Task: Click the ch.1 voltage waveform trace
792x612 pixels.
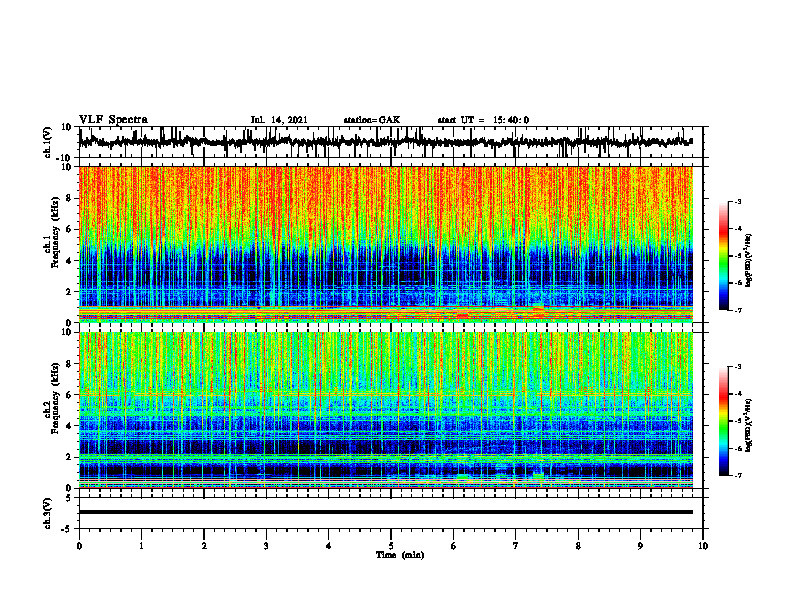Action: pyautogui.click(x=386, y=142)
